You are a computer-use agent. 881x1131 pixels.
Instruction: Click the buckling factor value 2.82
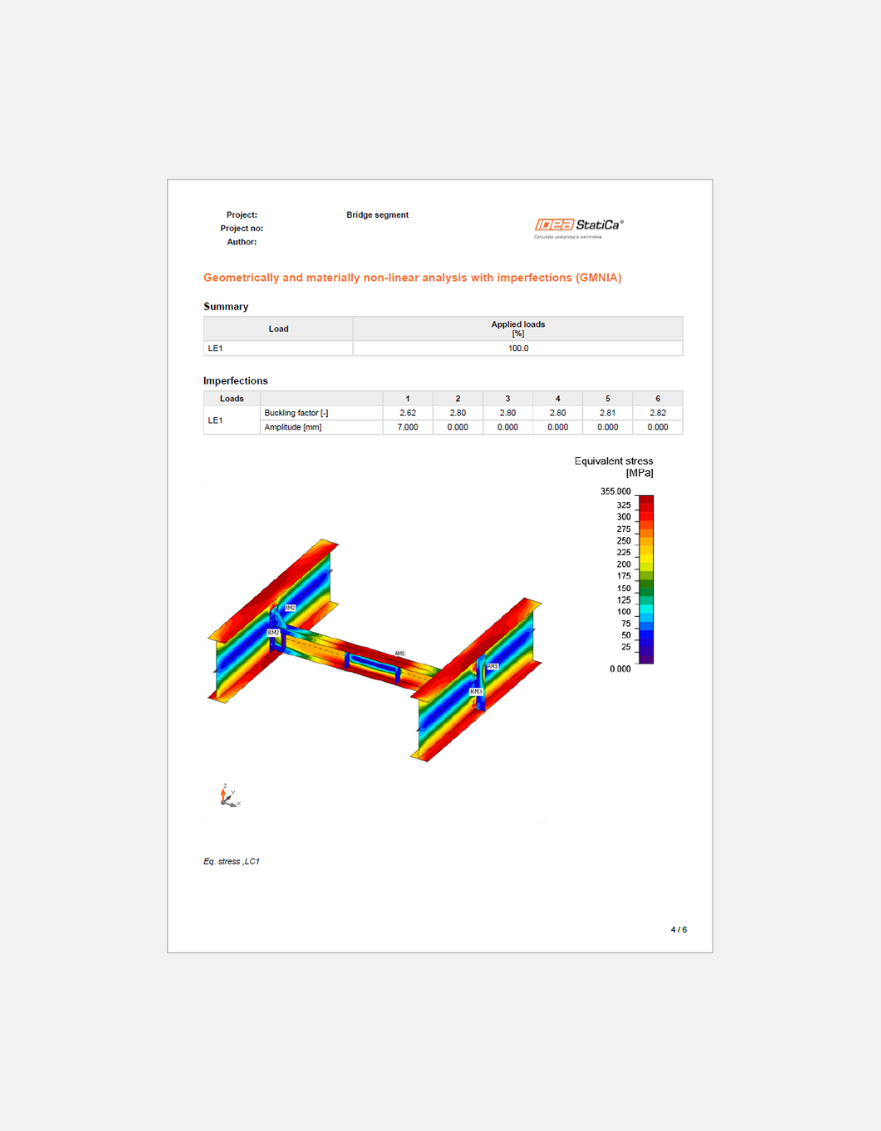click(x=658, y=413)
